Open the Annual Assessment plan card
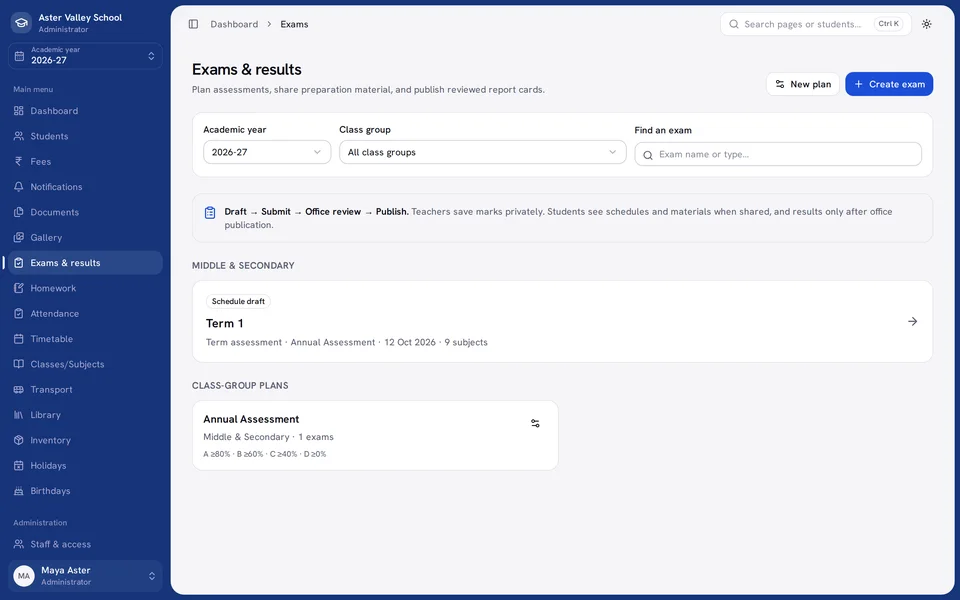Screen dimensions: 960x600 [x=375, y=435]
